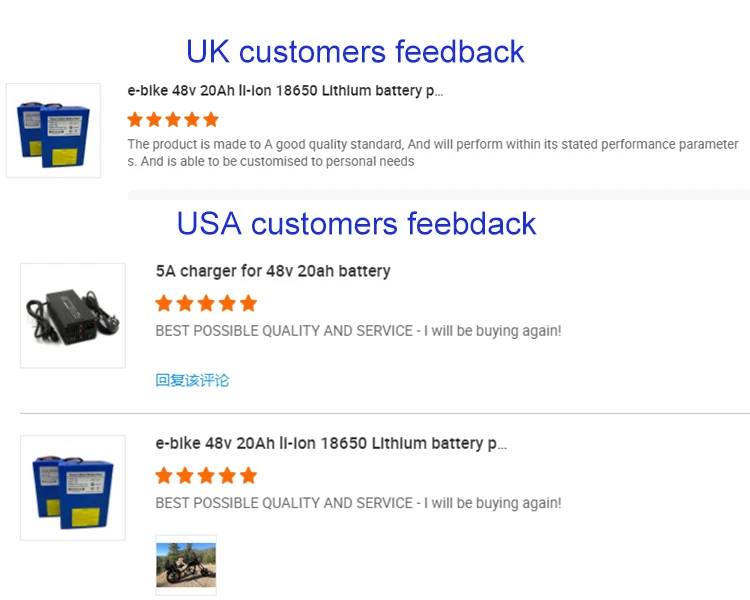
Task: Click the fifth star of the bottom battery review
Action: [x=249, y=475]
